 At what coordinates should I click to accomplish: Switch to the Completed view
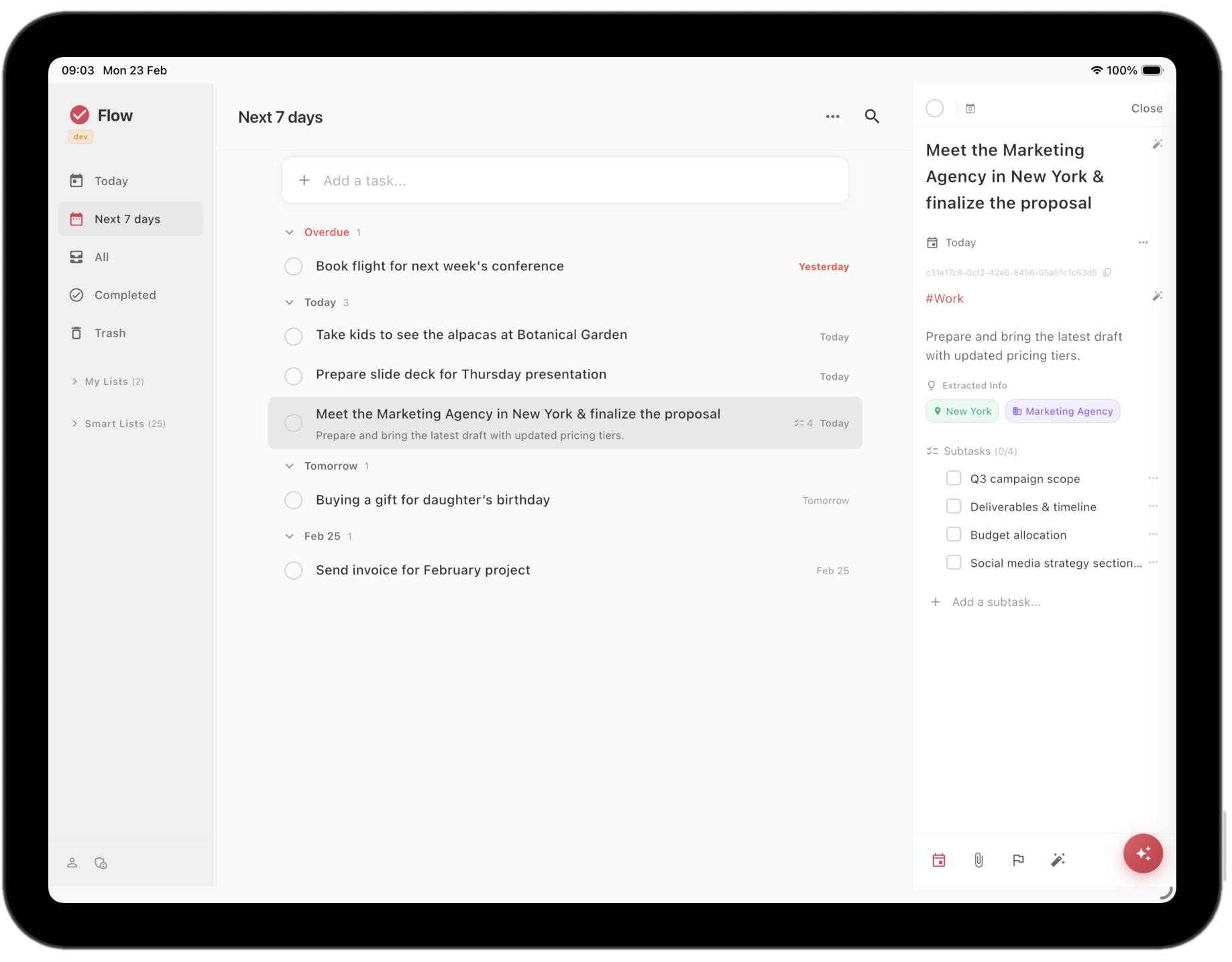pyautogui.click(x=125, y=295)
